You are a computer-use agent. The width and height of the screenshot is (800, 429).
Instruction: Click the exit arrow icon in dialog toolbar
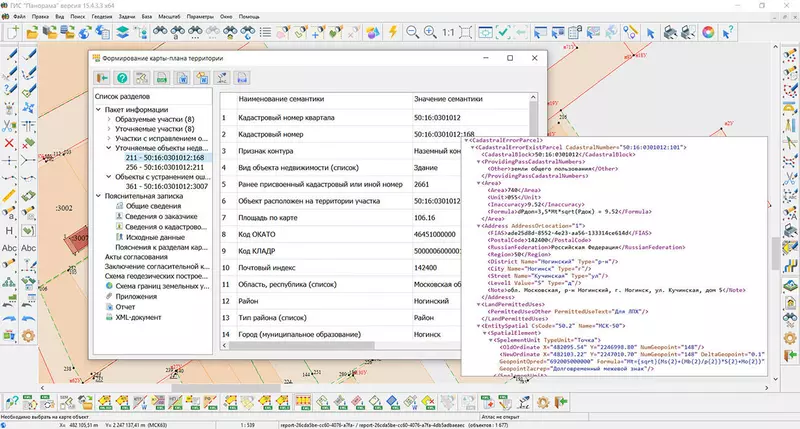[x=101, y=78]
